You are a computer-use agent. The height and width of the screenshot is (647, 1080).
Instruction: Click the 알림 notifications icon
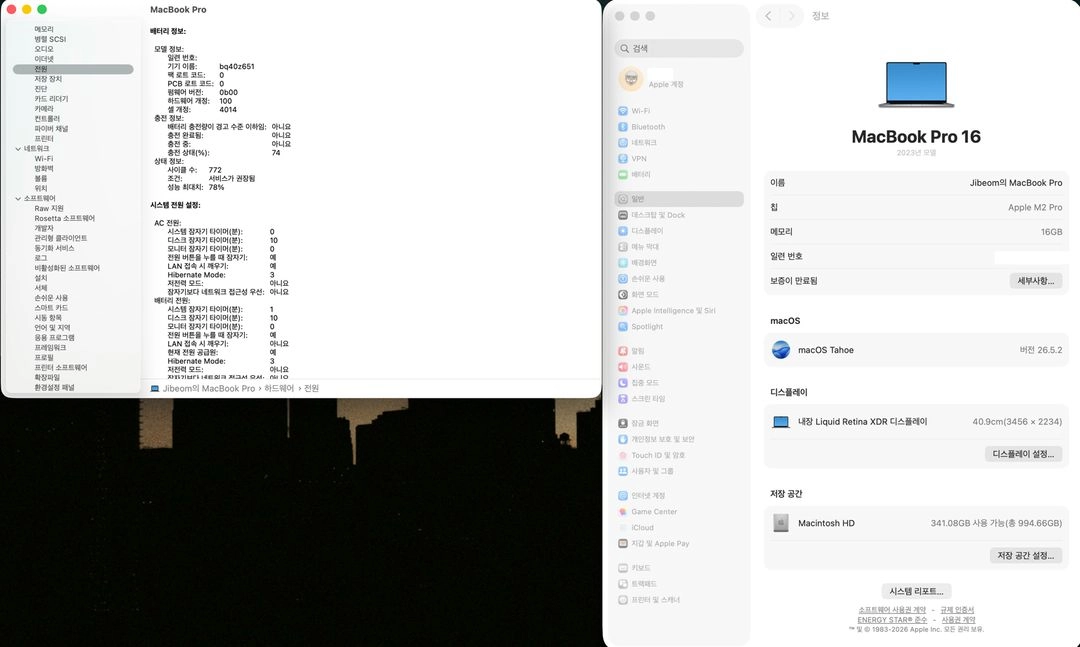pyautogui.click(x=623, y=351)
